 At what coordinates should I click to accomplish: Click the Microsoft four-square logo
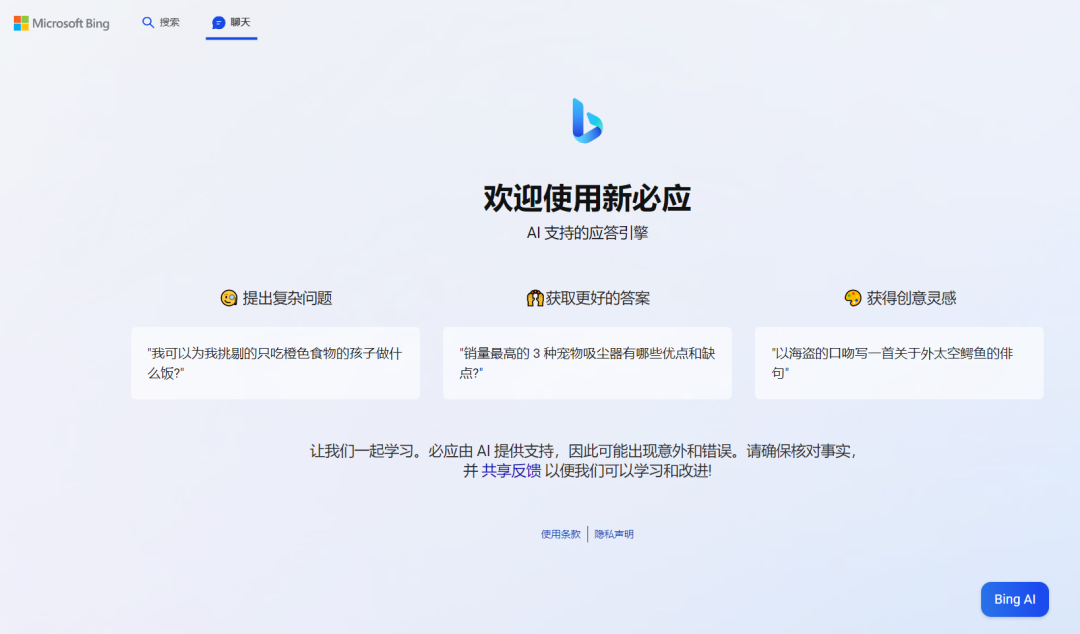21,23
